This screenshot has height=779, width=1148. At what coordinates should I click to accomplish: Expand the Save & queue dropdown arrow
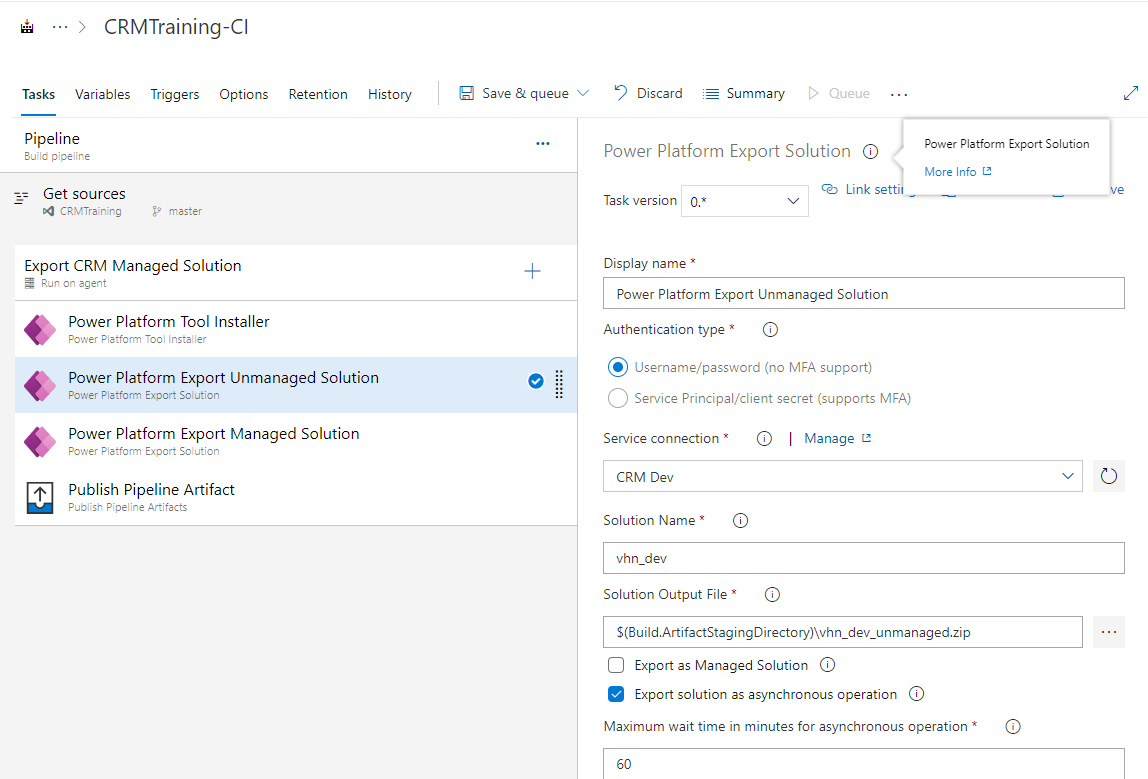coord(584,93)
